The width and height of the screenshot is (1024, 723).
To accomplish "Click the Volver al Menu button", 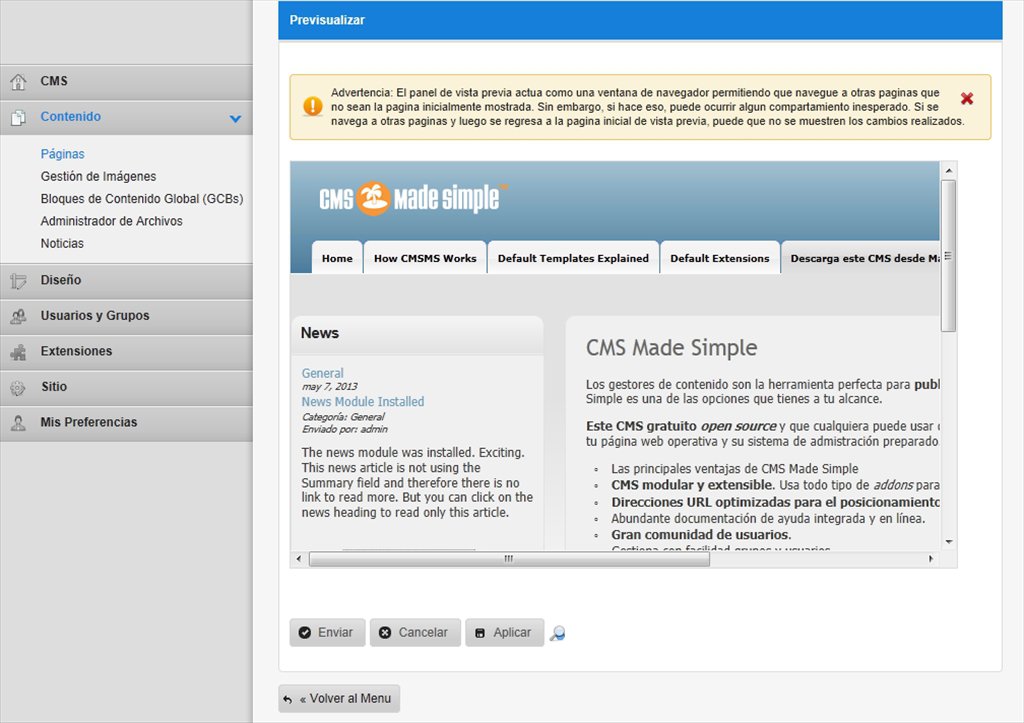I will point(339,699).
